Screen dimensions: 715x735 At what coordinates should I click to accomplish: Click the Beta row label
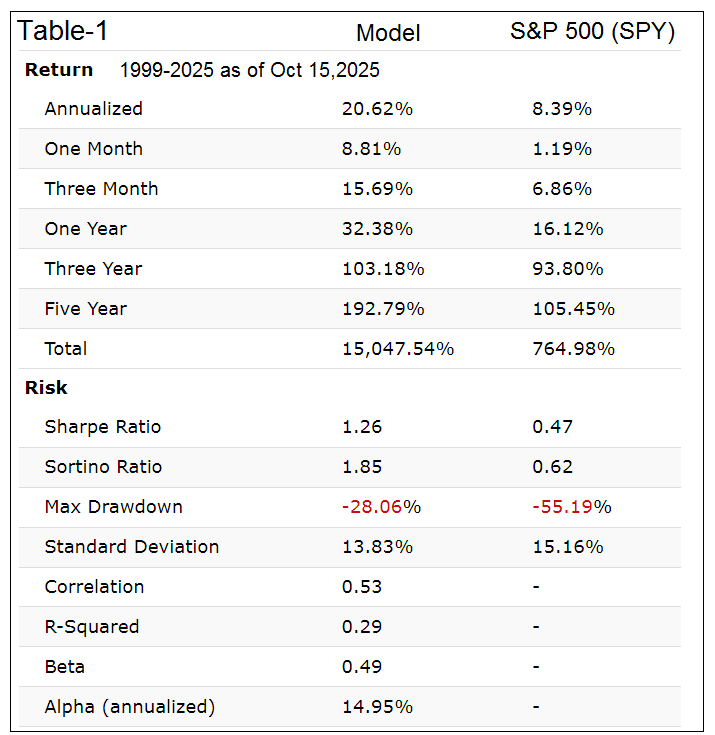(65, 667)
